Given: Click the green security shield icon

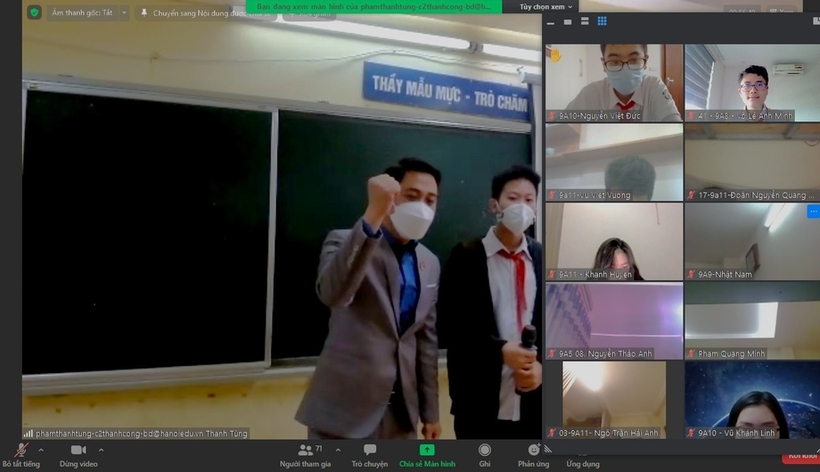Looking at the screenshot, I should click(34, 13).
